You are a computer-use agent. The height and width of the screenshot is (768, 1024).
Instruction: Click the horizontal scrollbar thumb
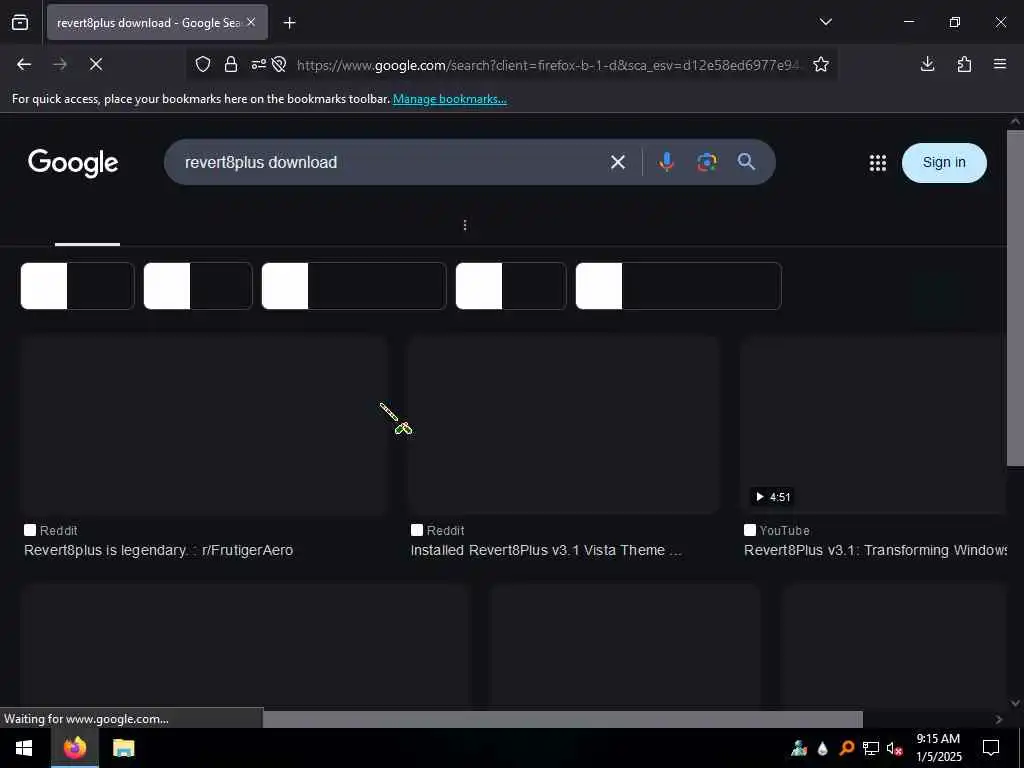(x=562, y=719)
